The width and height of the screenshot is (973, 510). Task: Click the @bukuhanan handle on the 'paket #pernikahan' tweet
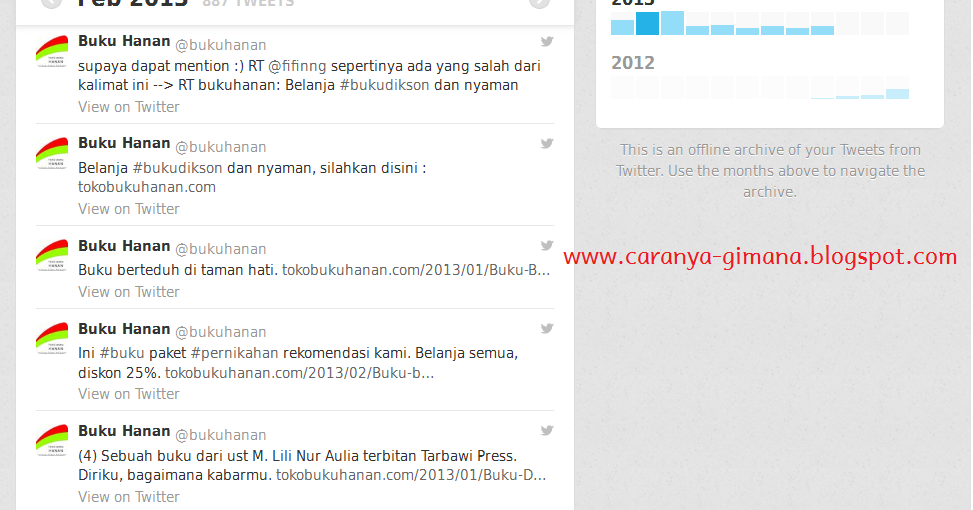221,332
